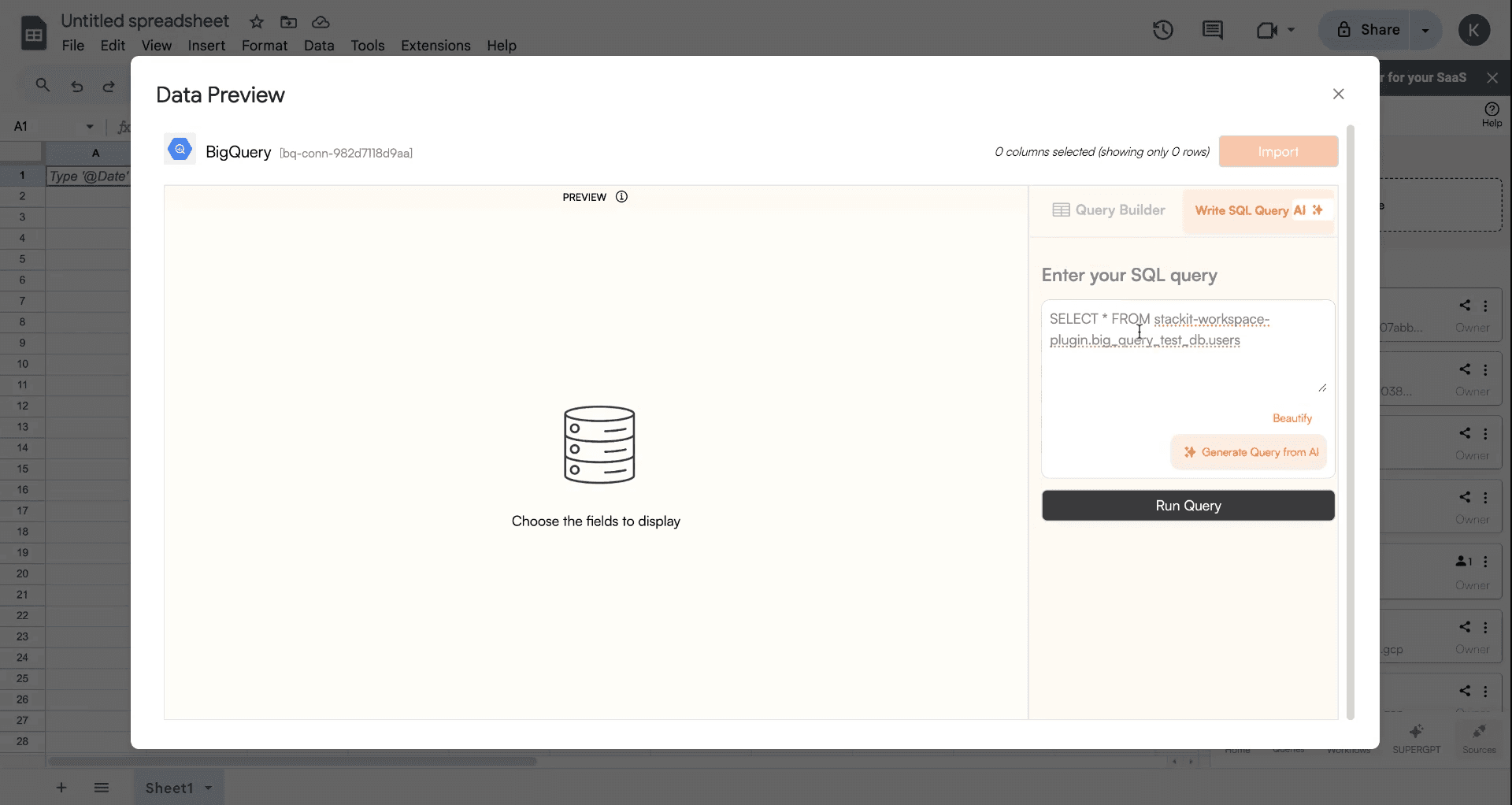
Task: Click the spreadsheet horizontal scrollbar
Action: point(292,762)
